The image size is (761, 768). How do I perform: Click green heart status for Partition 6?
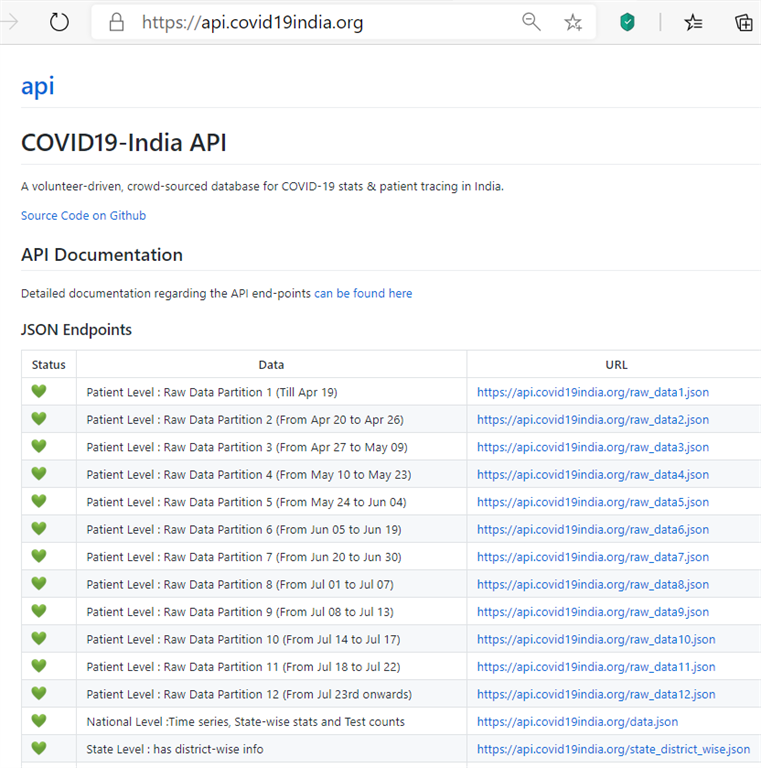[39, 528]
